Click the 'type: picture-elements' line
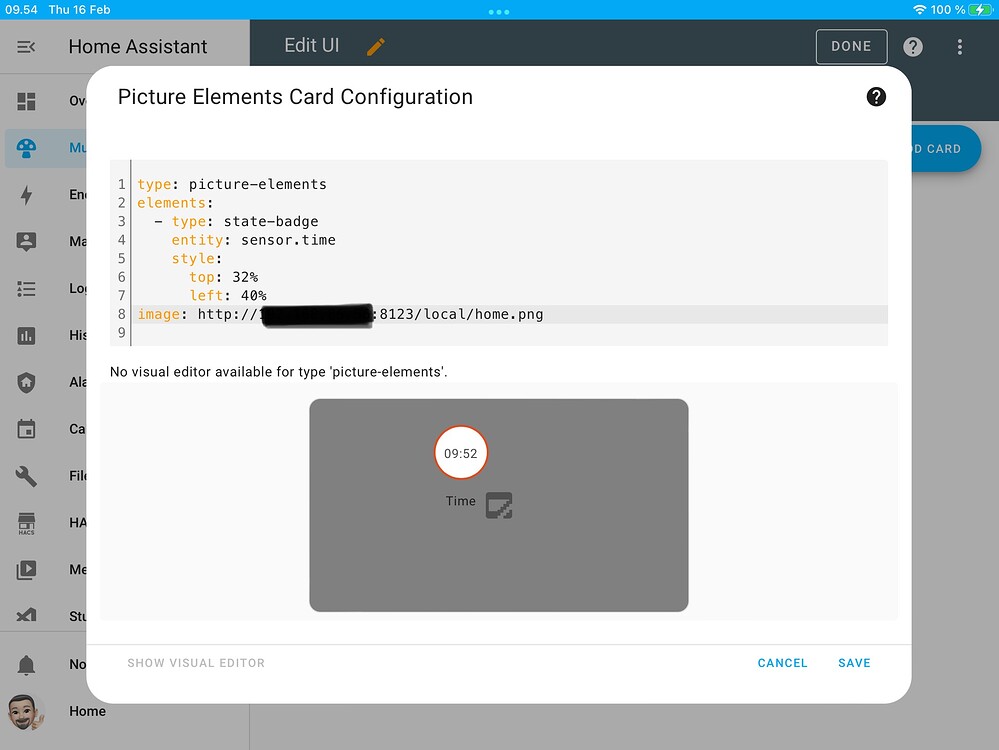This screenshot has height=750, width=999. (x=232, y=184)
